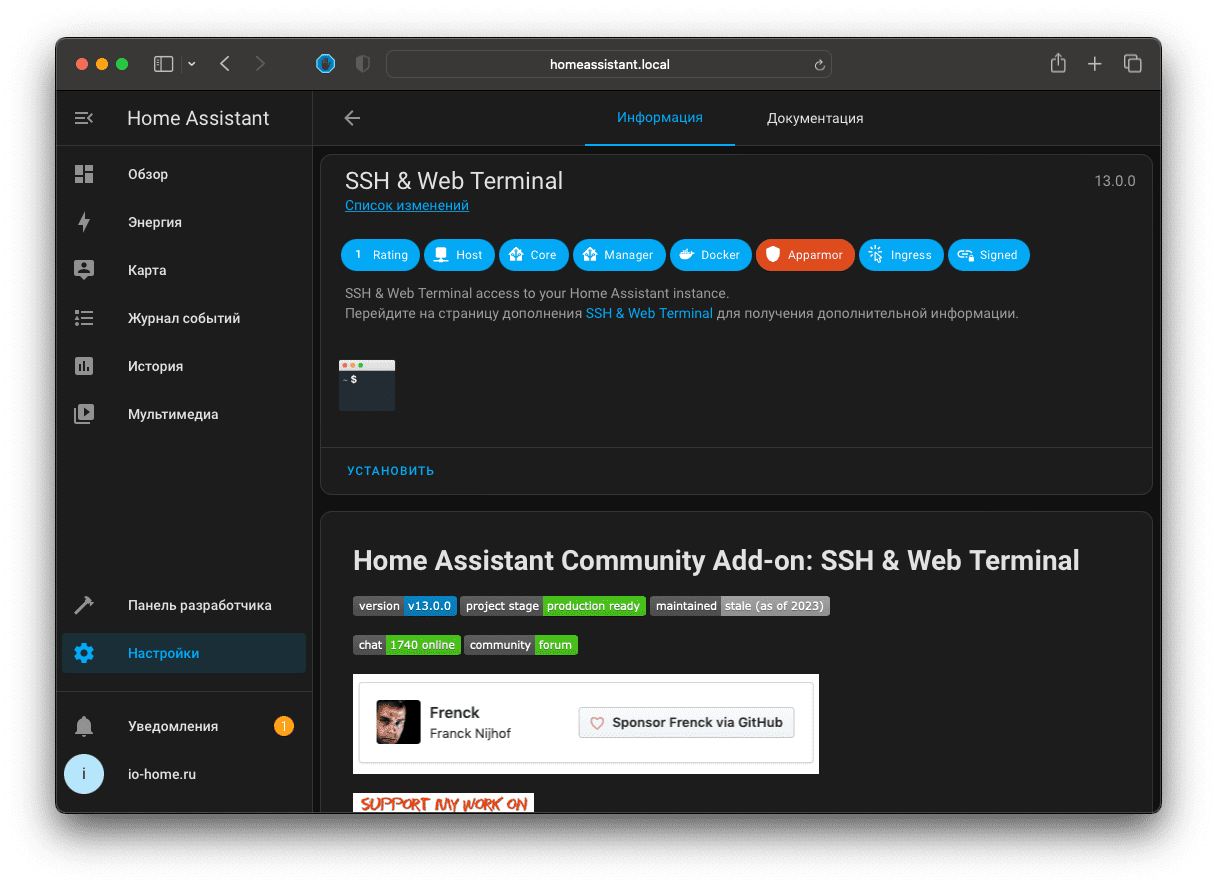The height and width of the screenshot is (887, 1217).
Task: Click the Ingress badge
Action: click(901, 255)
